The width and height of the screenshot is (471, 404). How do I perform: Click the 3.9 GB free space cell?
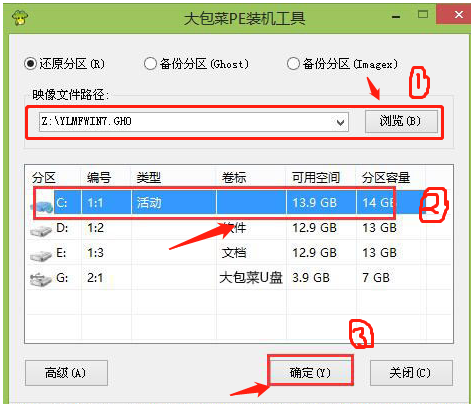coord(311,278)
